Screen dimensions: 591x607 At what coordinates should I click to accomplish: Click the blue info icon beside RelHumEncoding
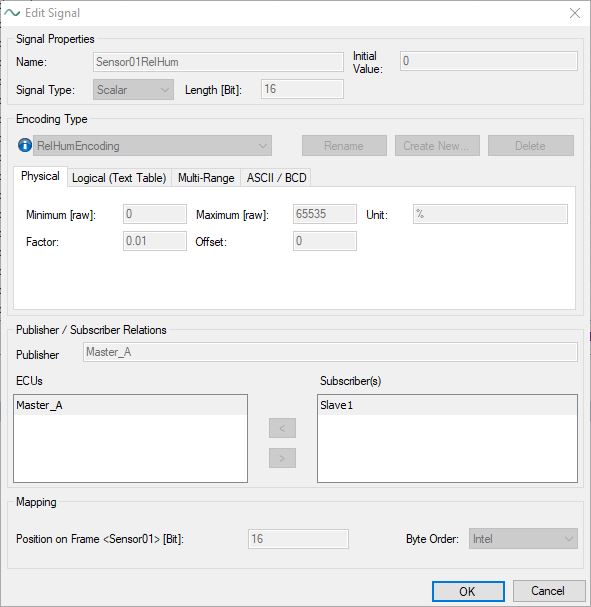click(x=25, y=146)
